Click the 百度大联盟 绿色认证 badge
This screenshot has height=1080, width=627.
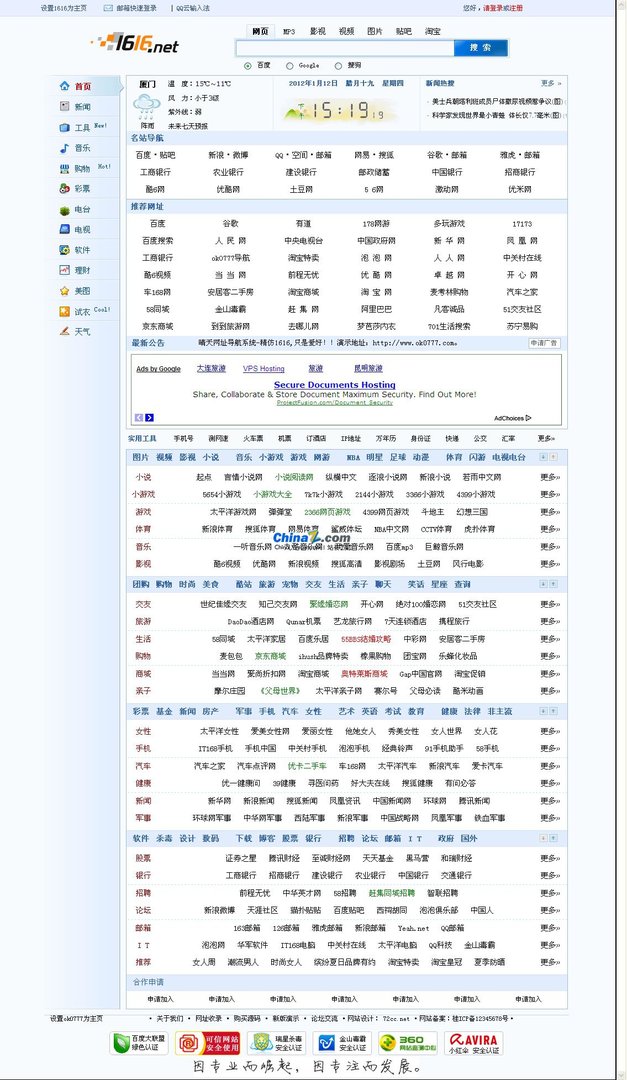tap(140, 1042)
